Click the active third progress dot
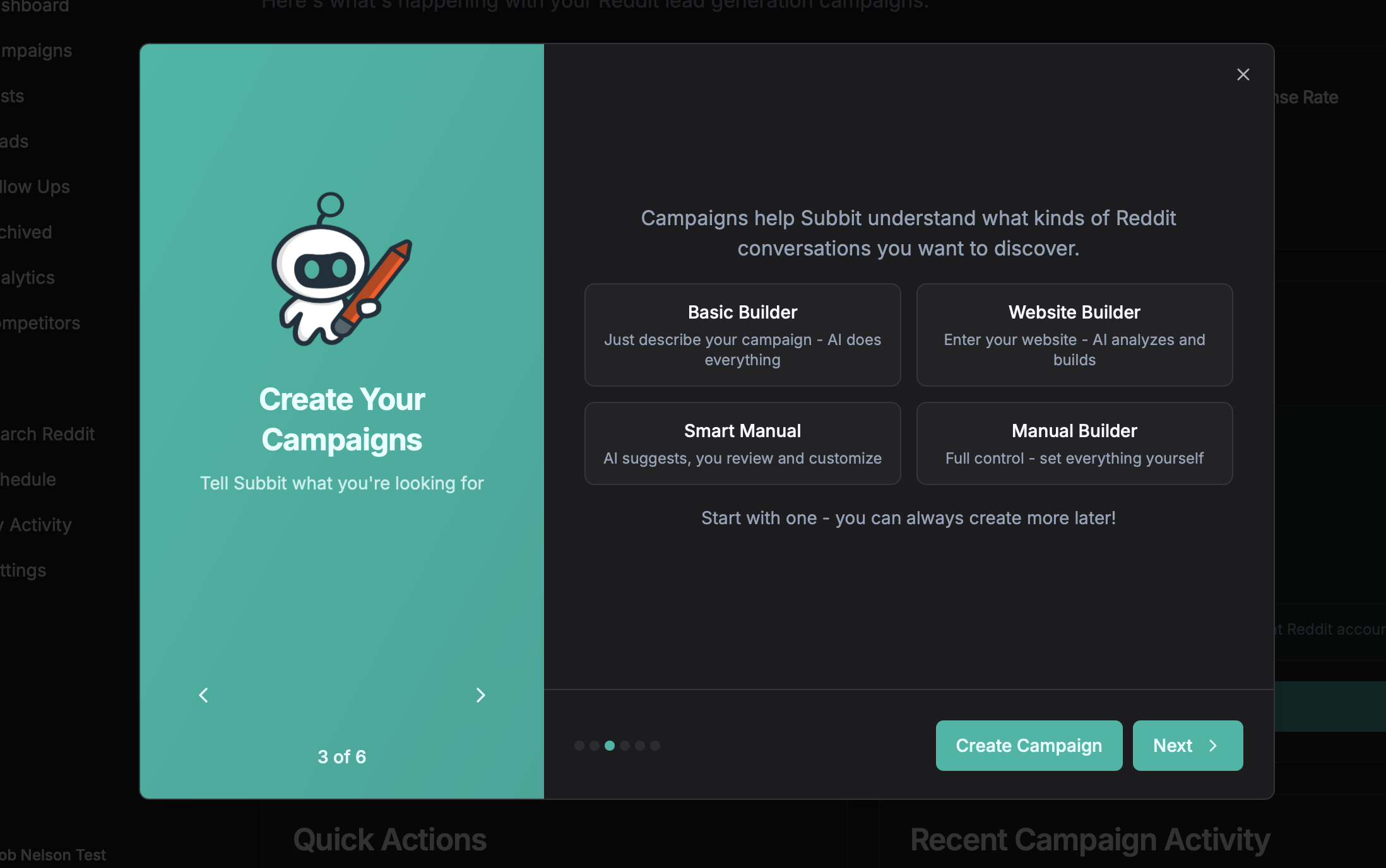The width and height of the screenshot is (1386, 868). (610, 746)
